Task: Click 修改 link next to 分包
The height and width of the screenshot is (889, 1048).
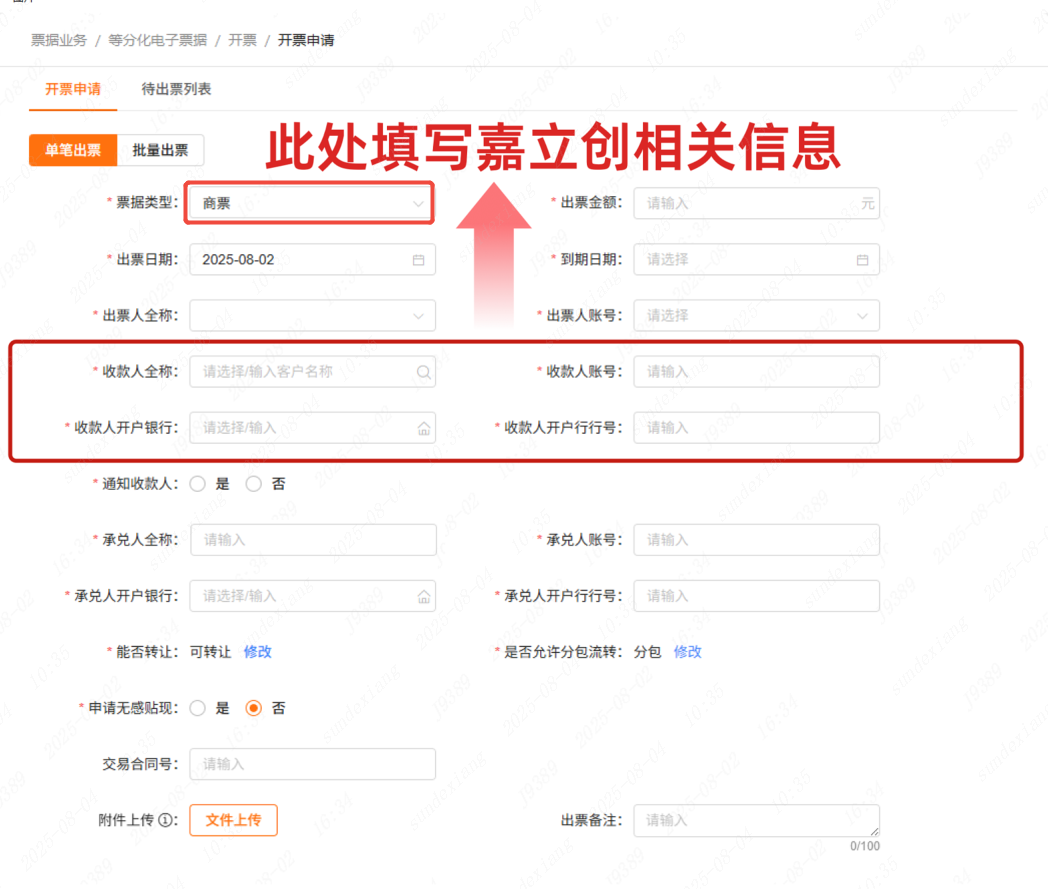Action: click(x=687, y=652)
